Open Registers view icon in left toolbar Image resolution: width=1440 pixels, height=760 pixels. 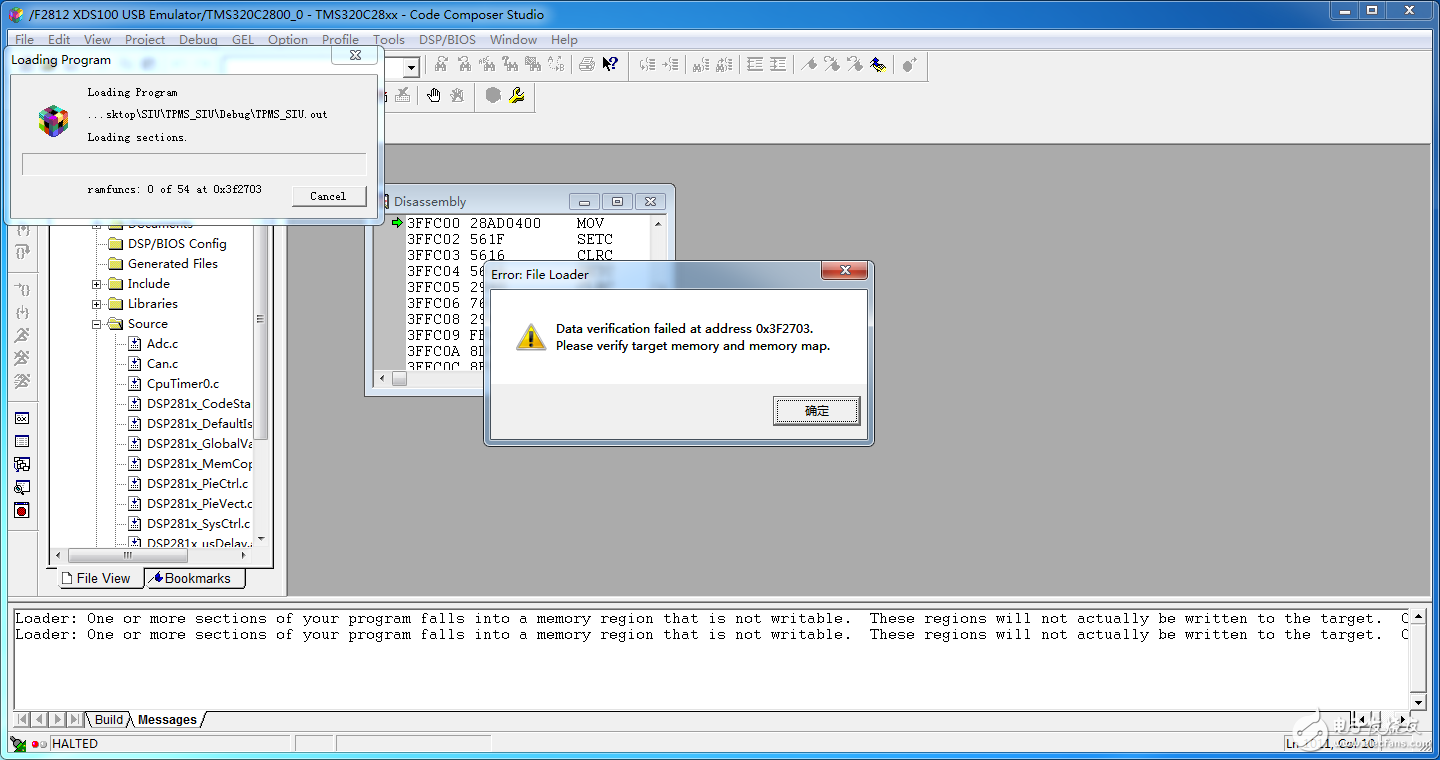point(21,418)
